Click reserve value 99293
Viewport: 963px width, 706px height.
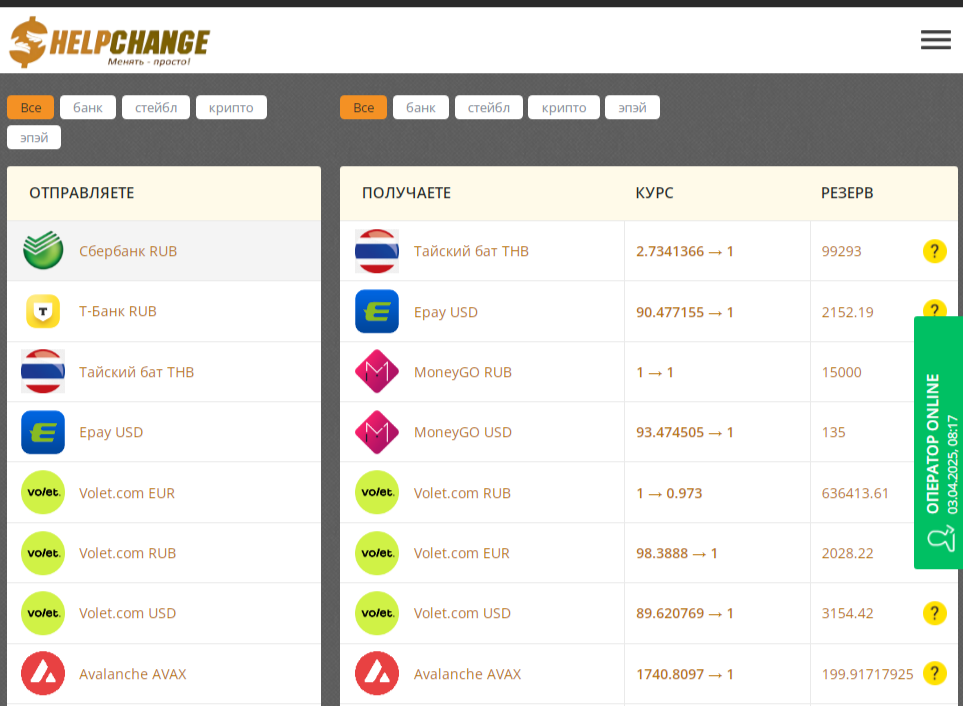841,251
